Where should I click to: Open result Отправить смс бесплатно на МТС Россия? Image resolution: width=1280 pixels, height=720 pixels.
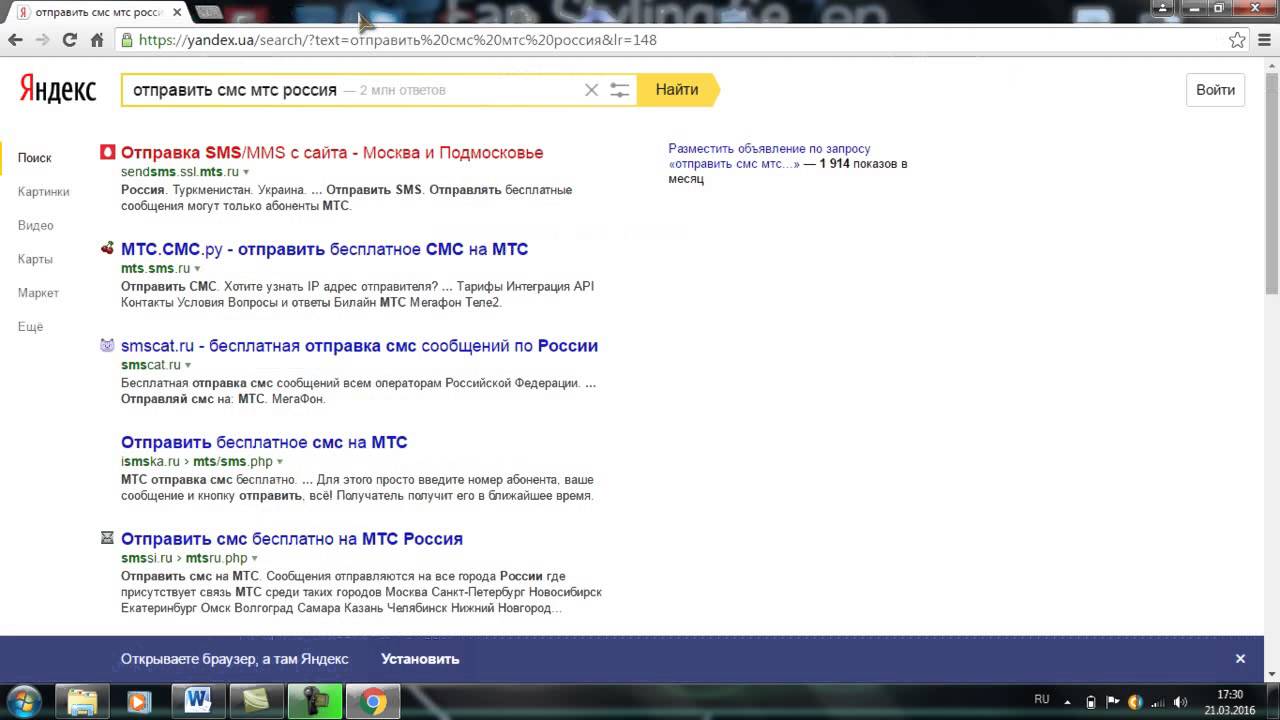point(292,539)
